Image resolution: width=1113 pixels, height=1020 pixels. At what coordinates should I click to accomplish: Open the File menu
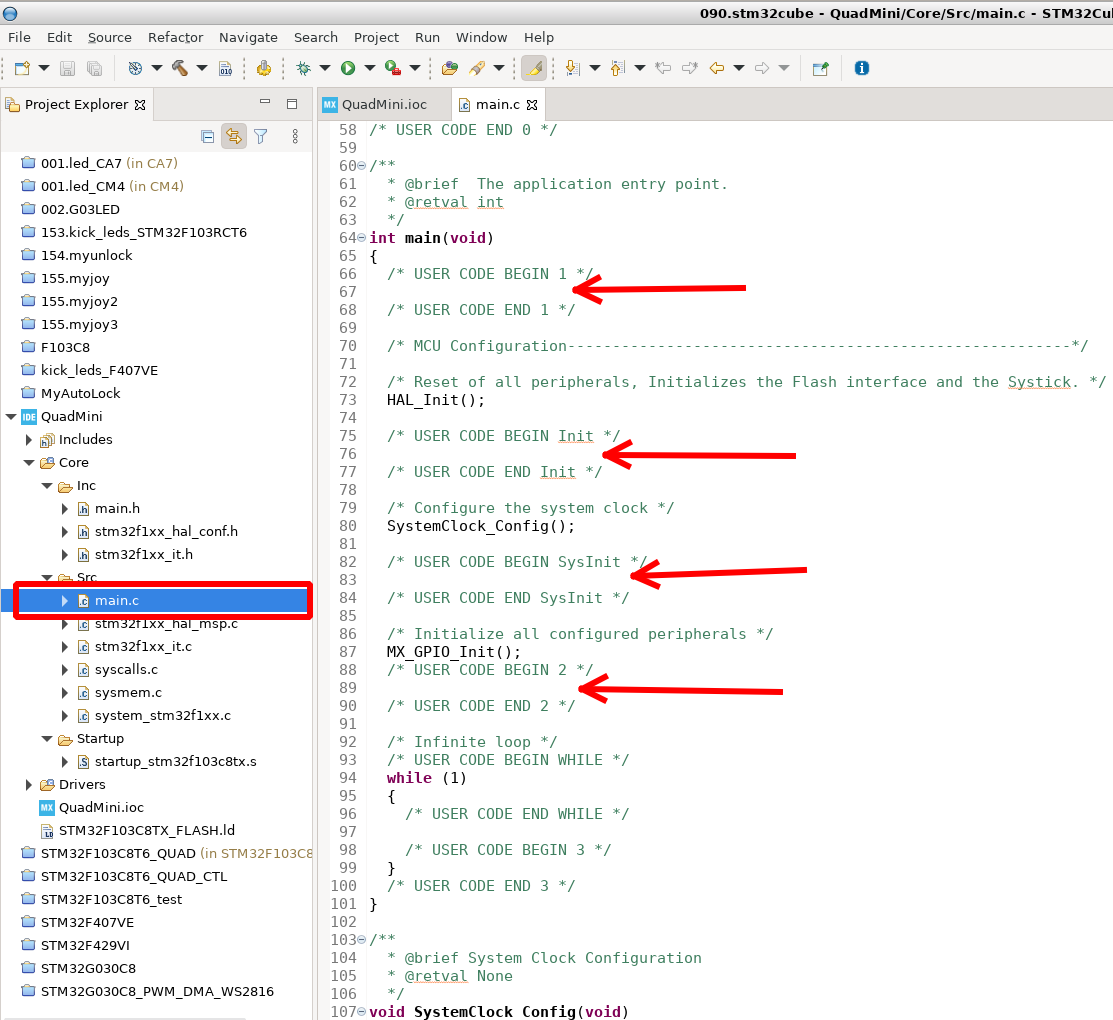[x=19, y=38]
